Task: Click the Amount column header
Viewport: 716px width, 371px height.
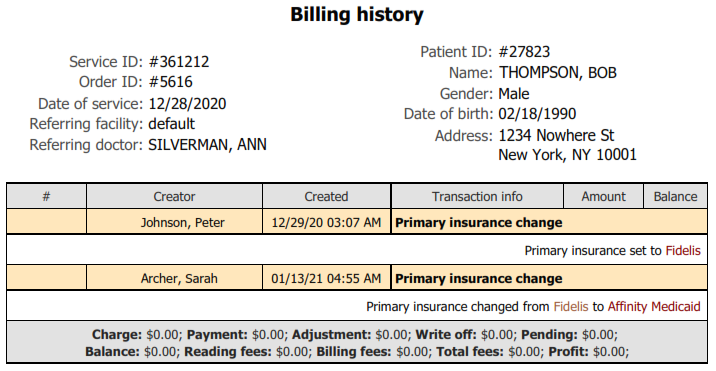Action: pos(603,196)
